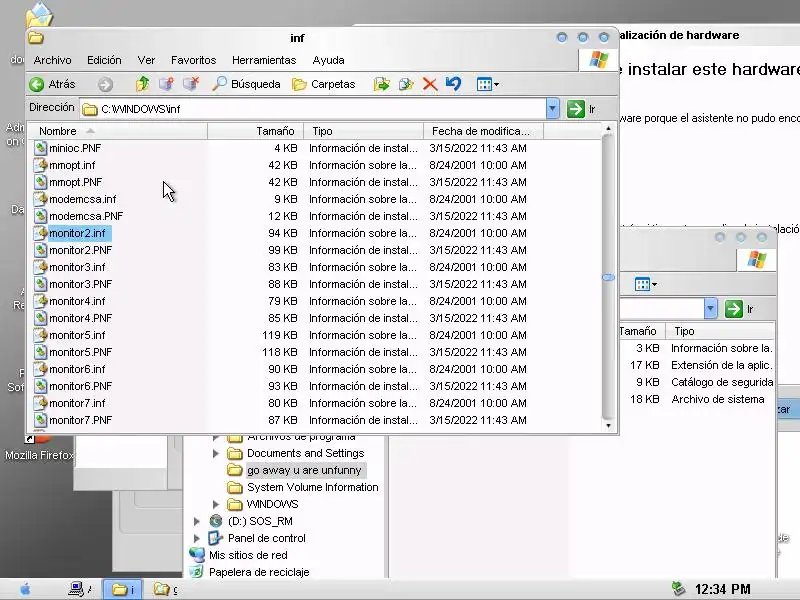The image size is (800, 600).
Task: Open the Dirección address dropdown arrow
Action: pos(553,109)
